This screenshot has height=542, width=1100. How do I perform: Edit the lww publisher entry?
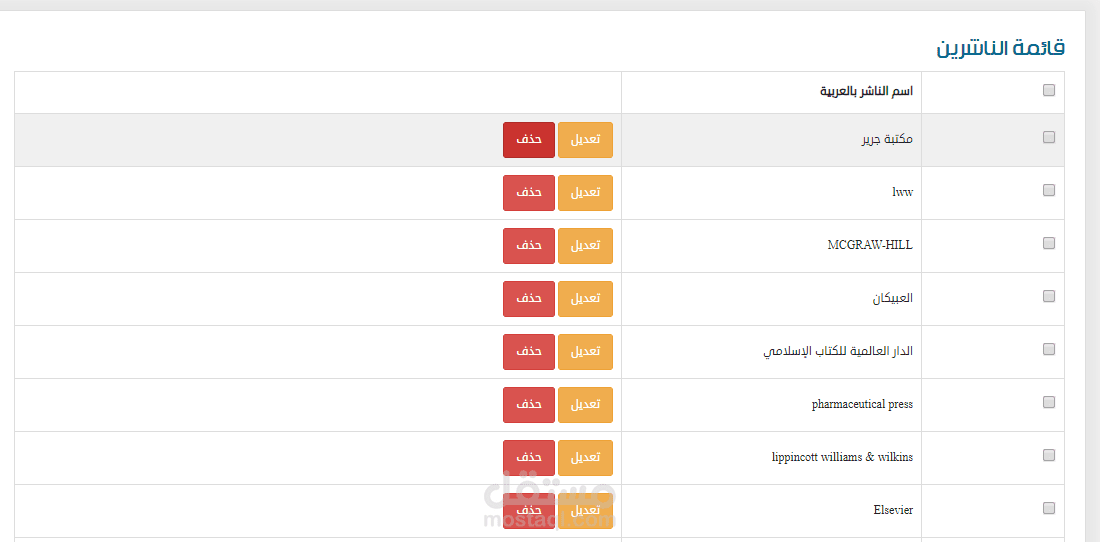click(585, 193)
